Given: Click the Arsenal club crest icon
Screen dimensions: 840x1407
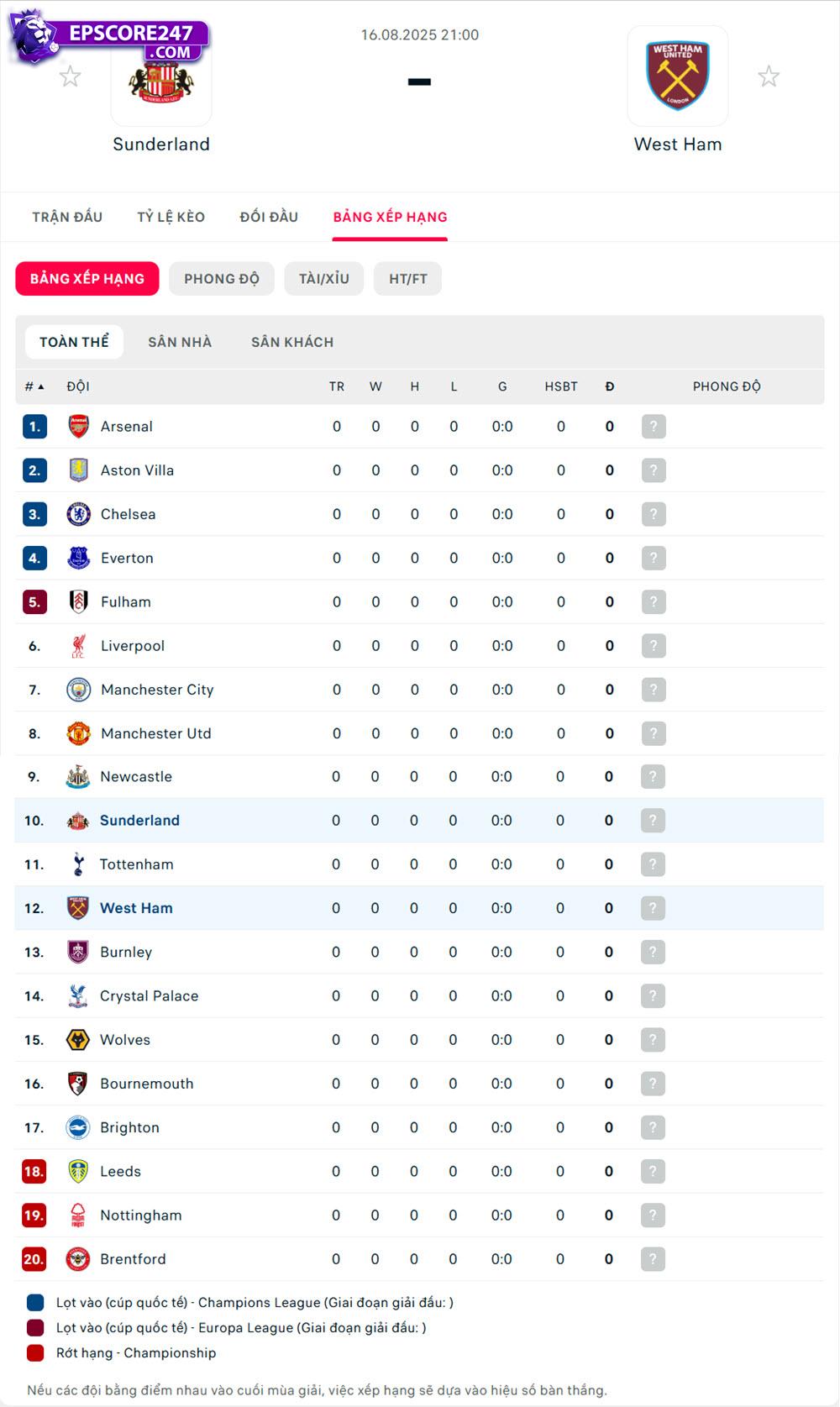Looking at the screenshot, I should click(76, 426).
